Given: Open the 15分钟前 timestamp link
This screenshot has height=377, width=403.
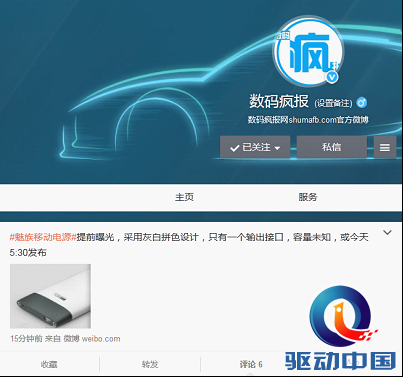Looking at the screenshot, I should tap(26, 339).
